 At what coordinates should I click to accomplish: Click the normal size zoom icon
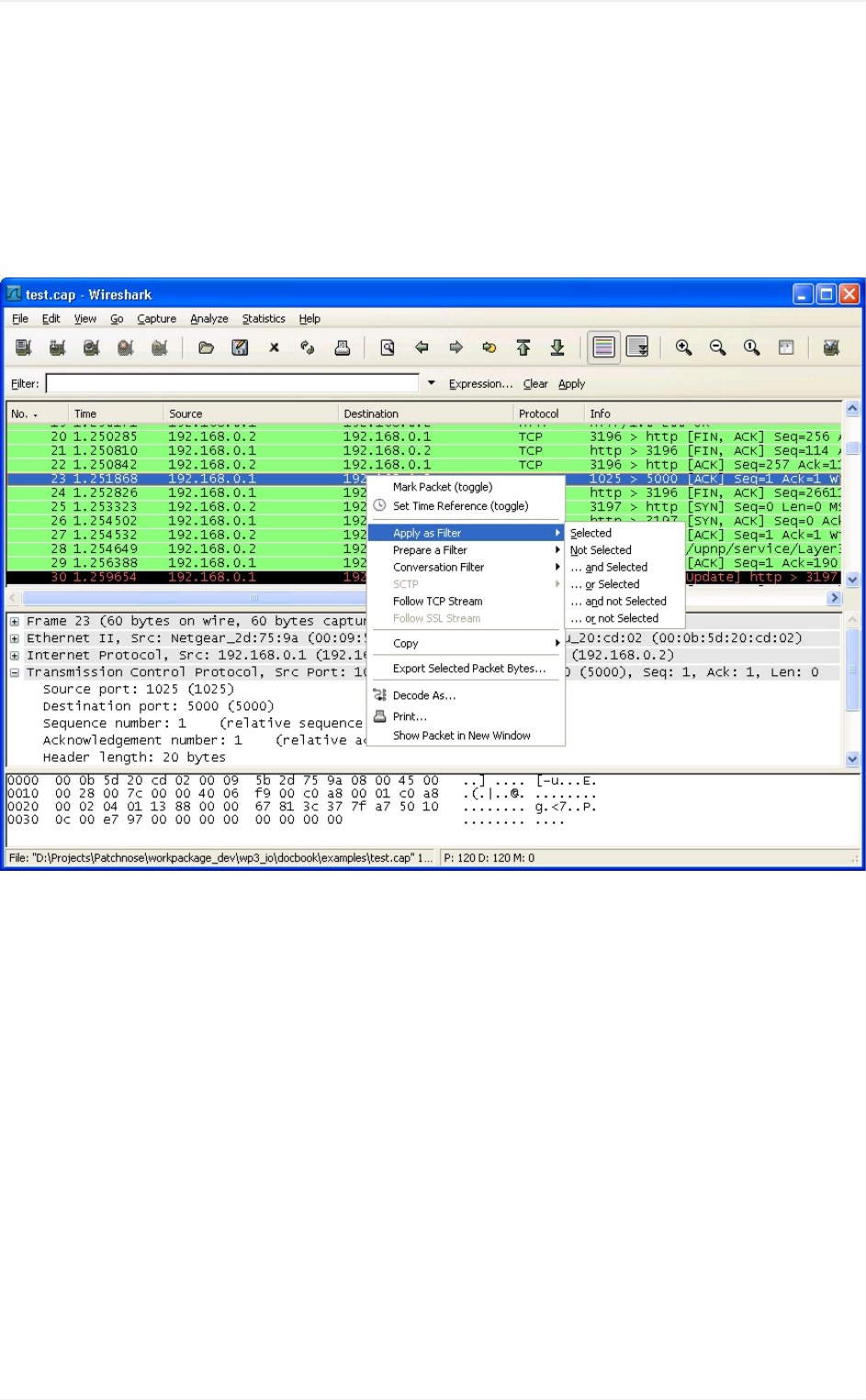[752, 347]
